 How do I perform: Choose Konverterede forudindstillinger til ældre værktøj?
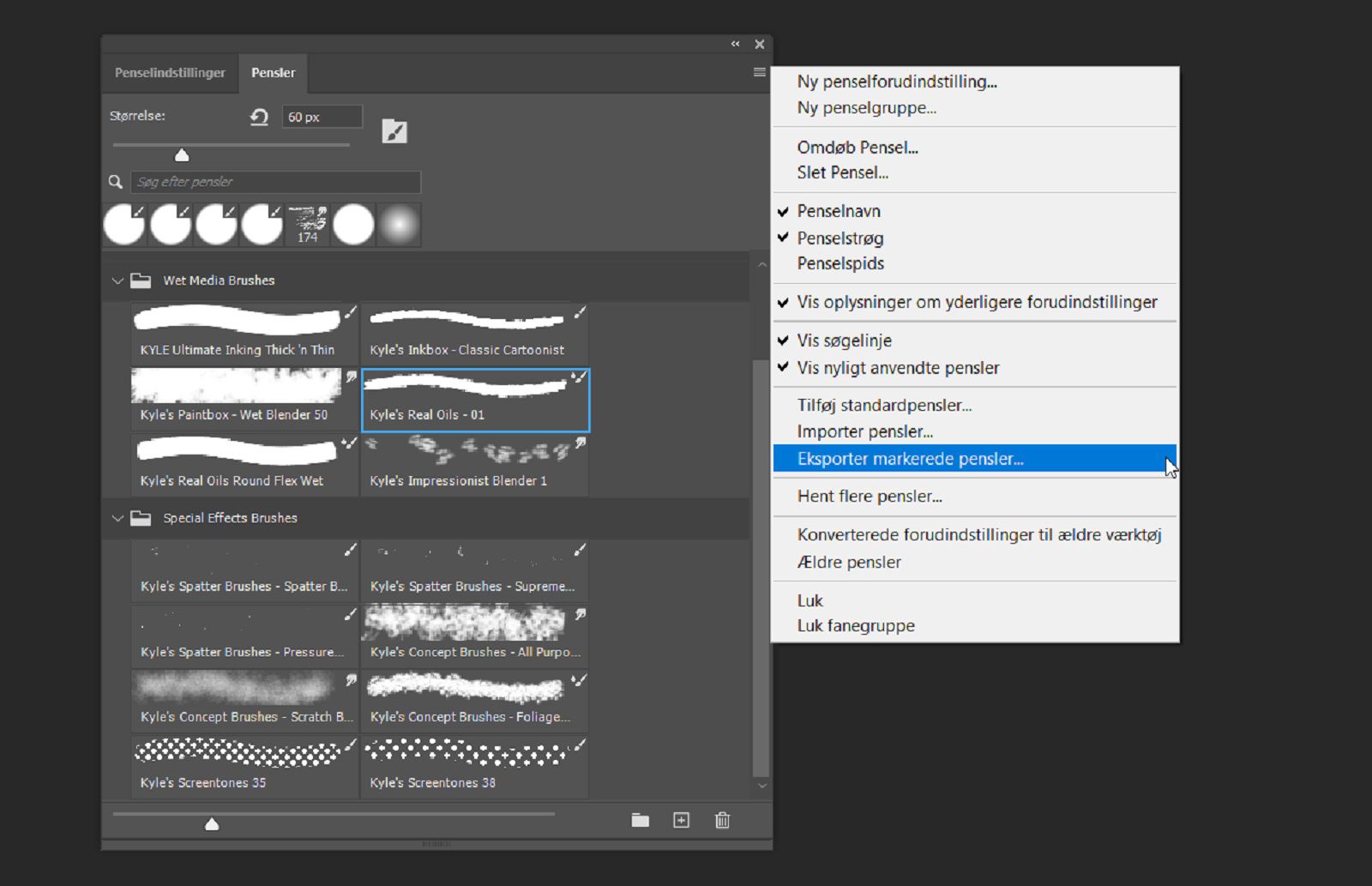tap(975, 535)
